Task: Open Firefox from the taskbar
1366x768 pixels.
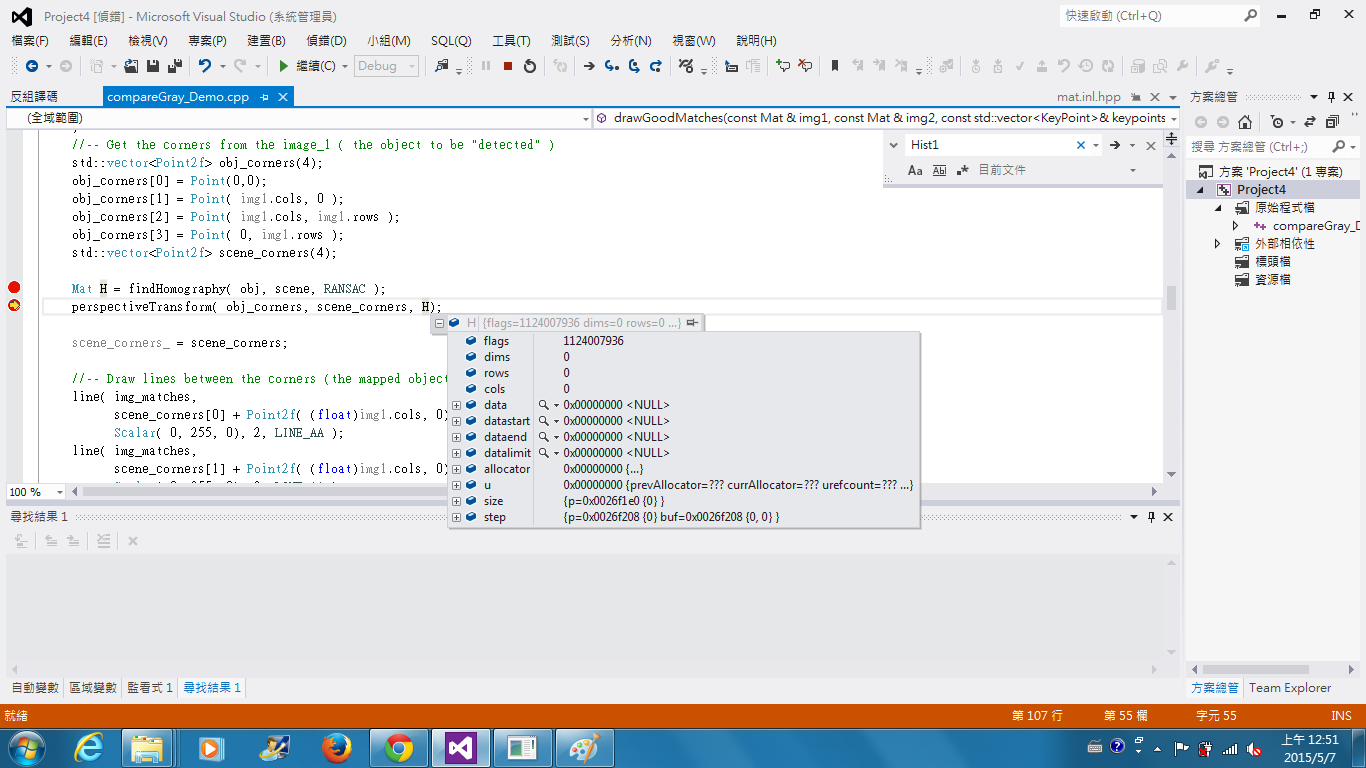Action: click(x=337, y=748)
